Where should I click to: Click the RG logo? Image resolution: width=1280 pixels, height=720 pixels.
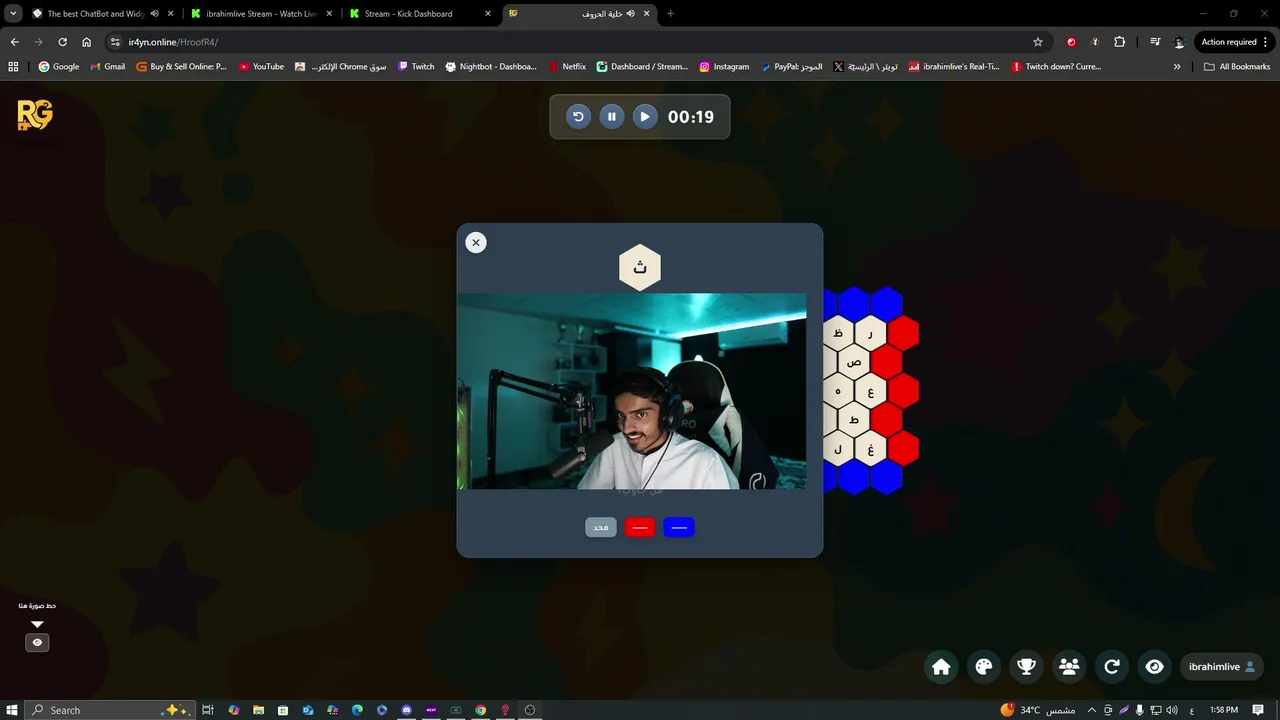click(35, 115)
